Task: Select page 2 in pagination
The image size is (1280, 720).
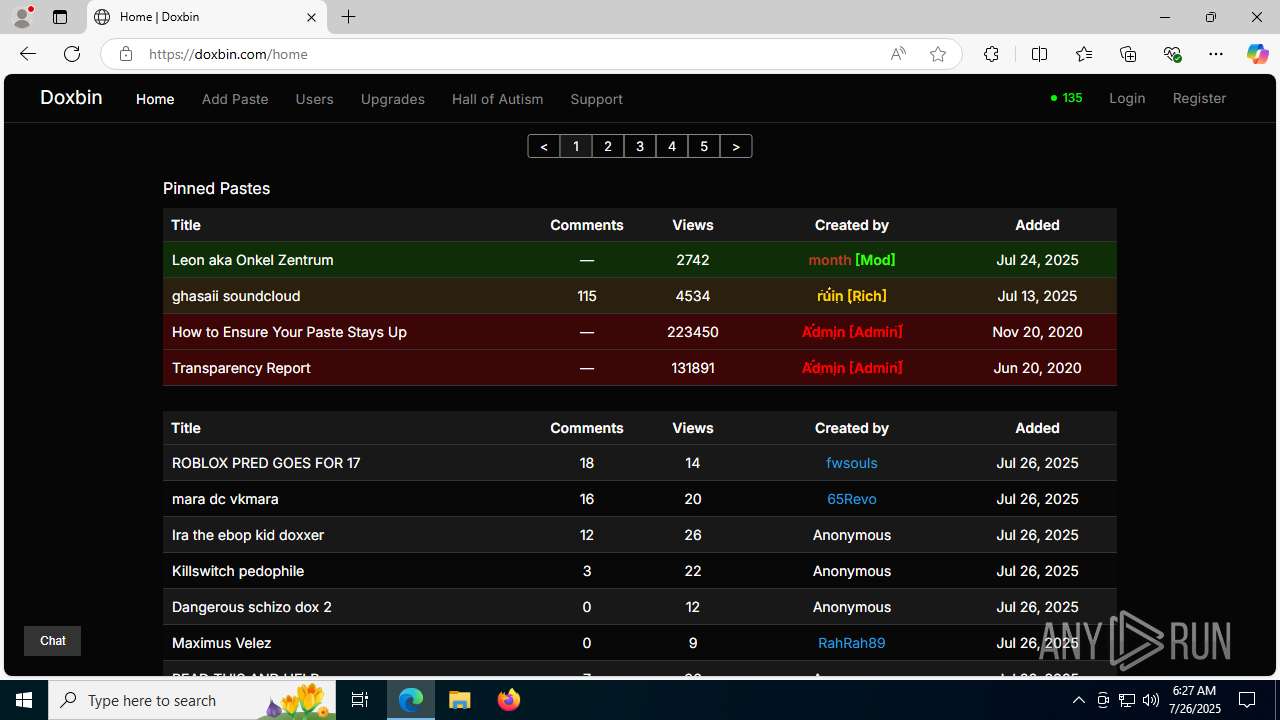Action: (608, 146)
